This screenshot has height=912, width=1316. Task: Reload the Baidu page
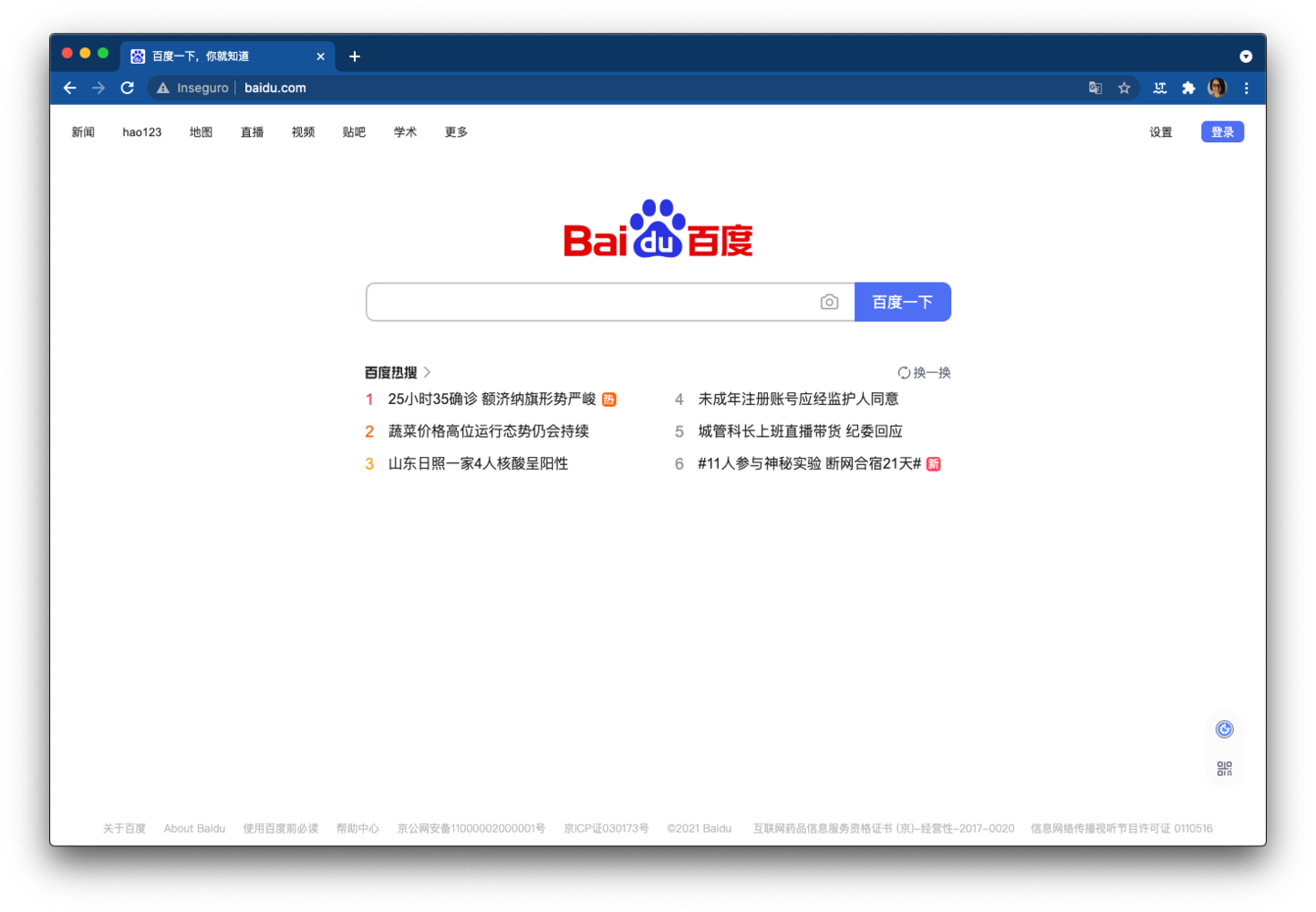coord(128,88)
